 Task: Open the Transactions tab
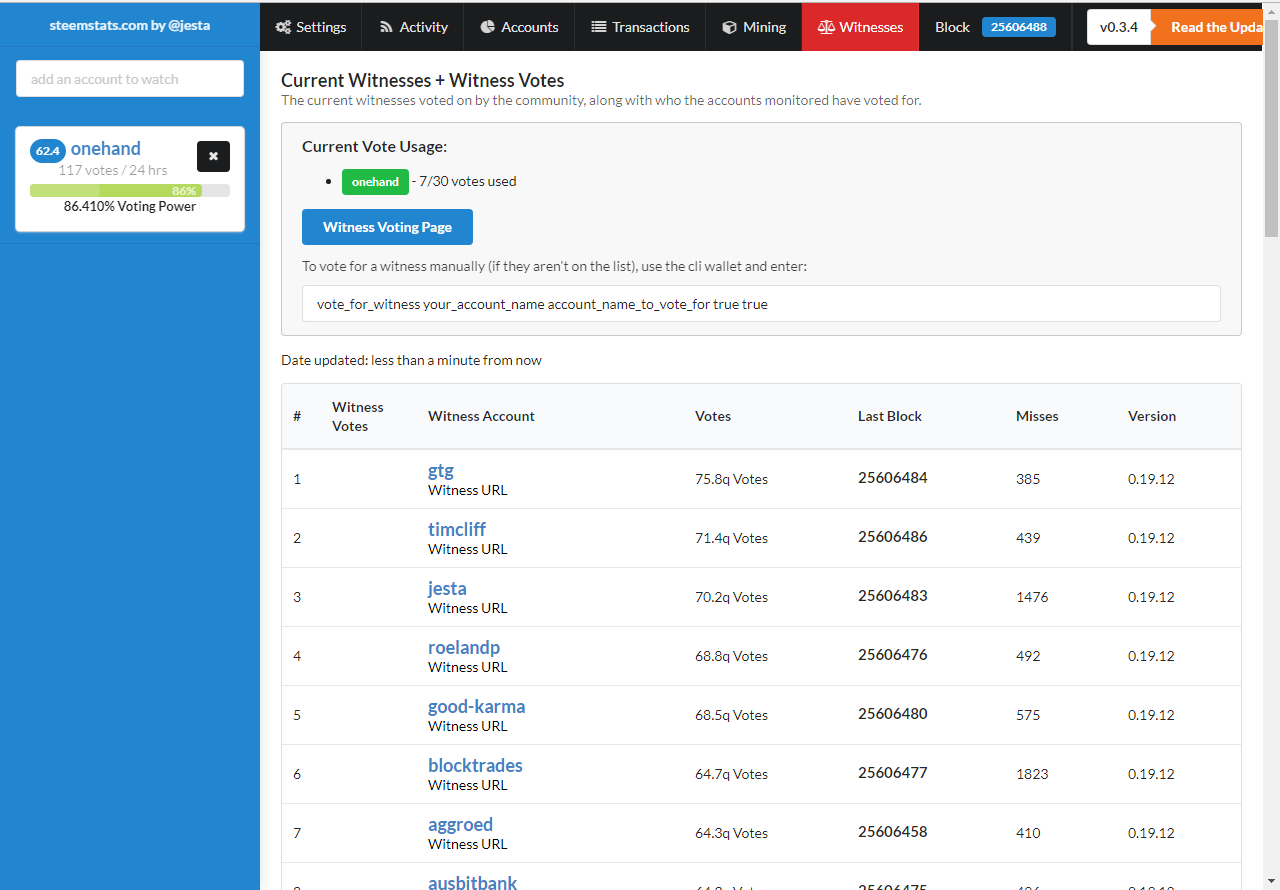pyautogui.click(x=640, y=27)
